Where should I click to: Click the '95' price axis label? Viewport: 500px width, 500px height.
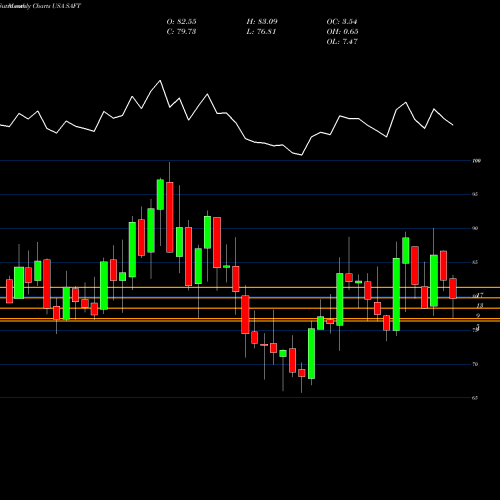point(475,194)
